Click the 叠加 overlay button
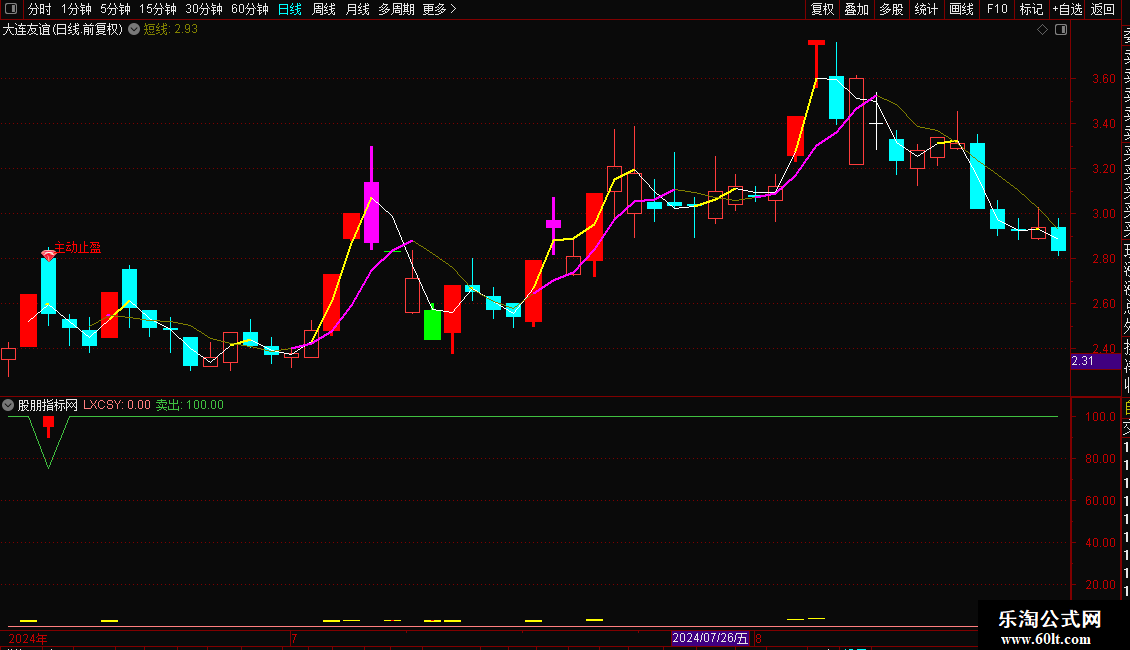Screen dimensions: 1130x650 pyautogui.click(x=857, y=9)
